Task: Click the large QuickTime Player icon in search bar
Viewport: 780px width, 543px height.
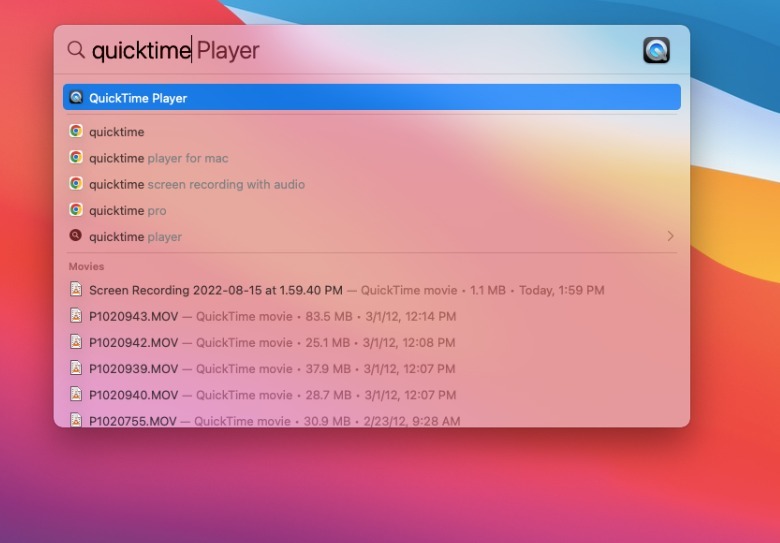Action: (x=656, y=50)
